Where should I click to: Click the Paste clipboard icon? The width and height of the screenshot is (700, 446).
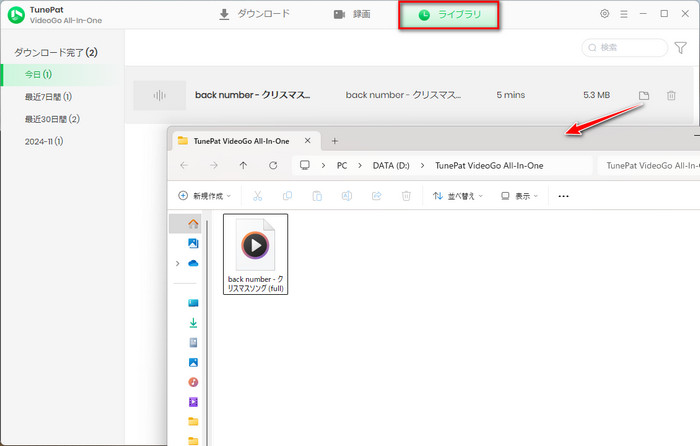[317, 196]
